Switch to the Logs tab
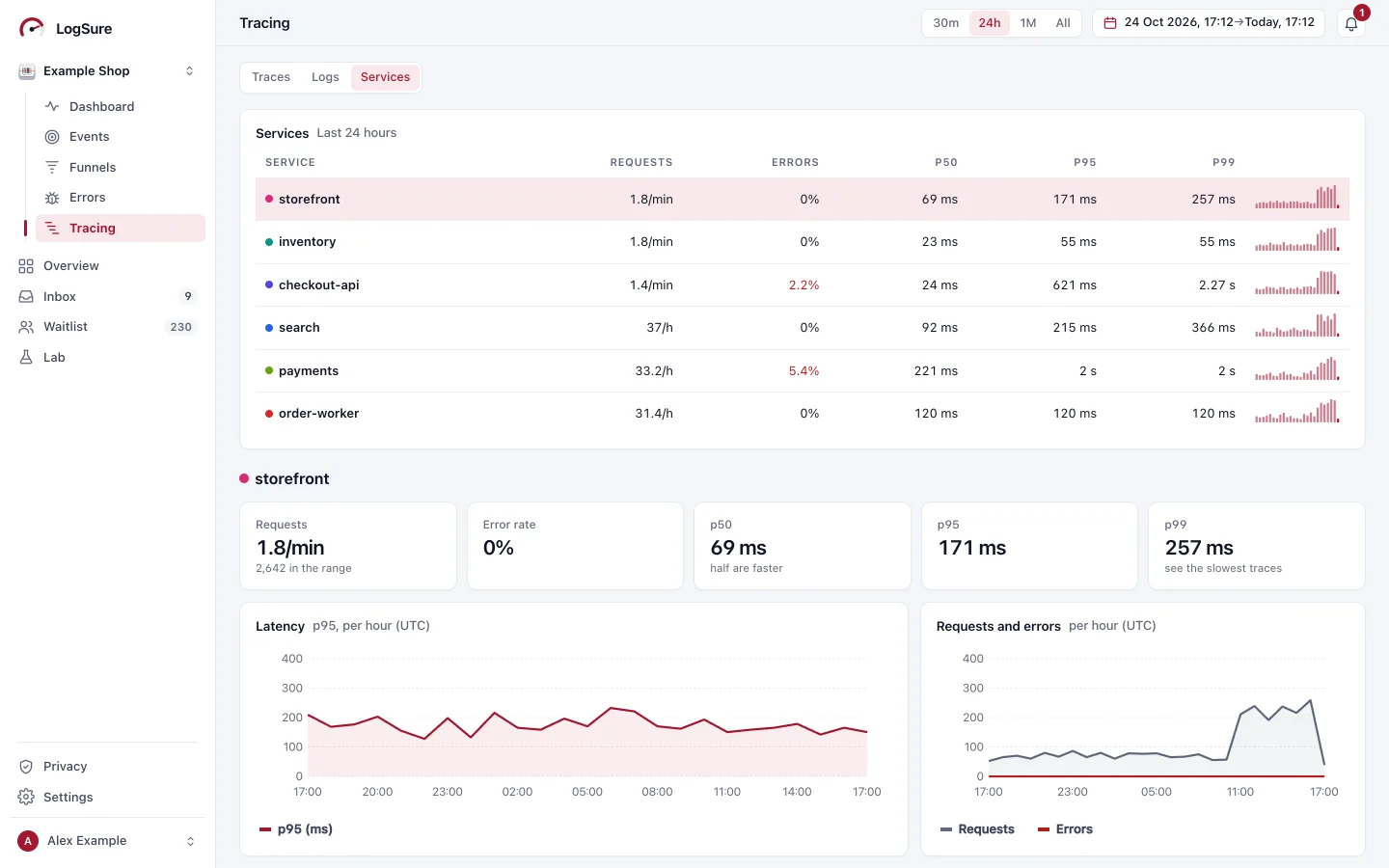The height and width of the screenshot is (868, 1389). (x=325, y=77)
